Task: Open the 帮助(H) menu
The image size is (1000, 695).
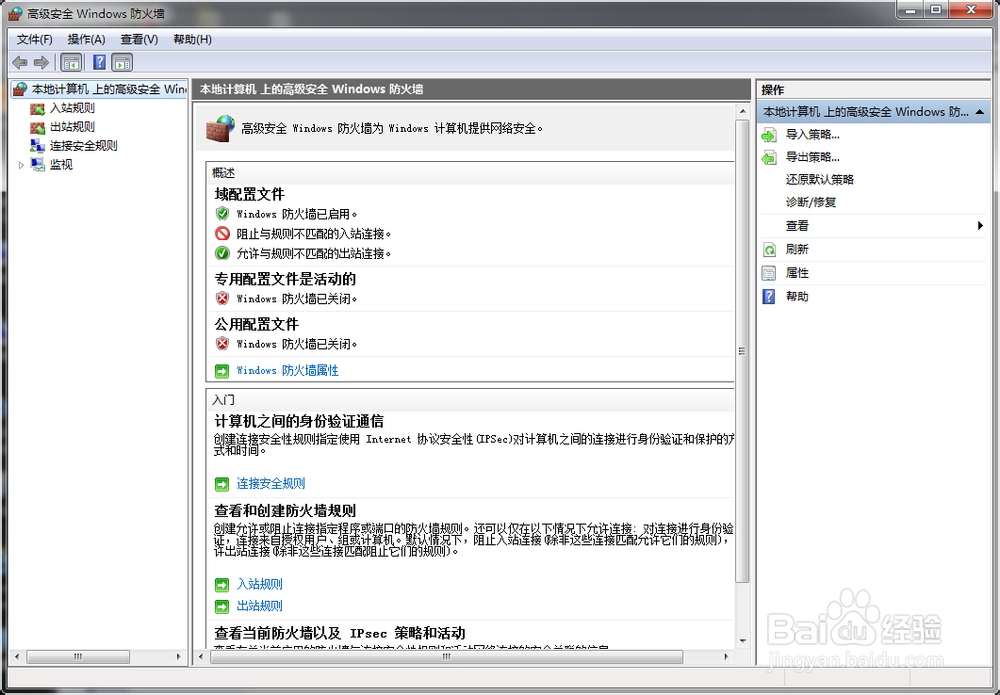Action: click(193, 40)
